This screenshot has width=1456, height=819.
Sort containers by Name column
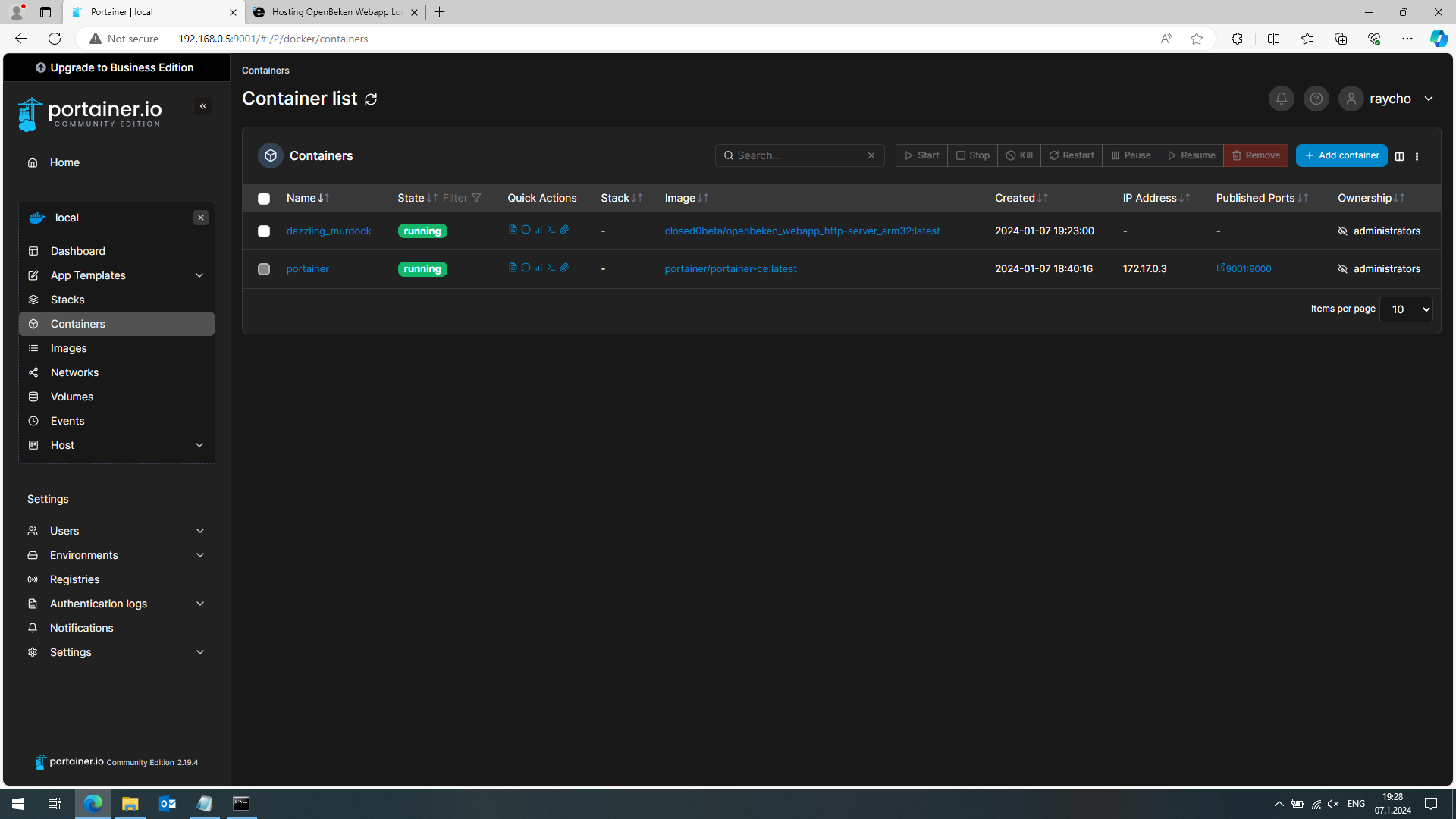tap(308, 198)
